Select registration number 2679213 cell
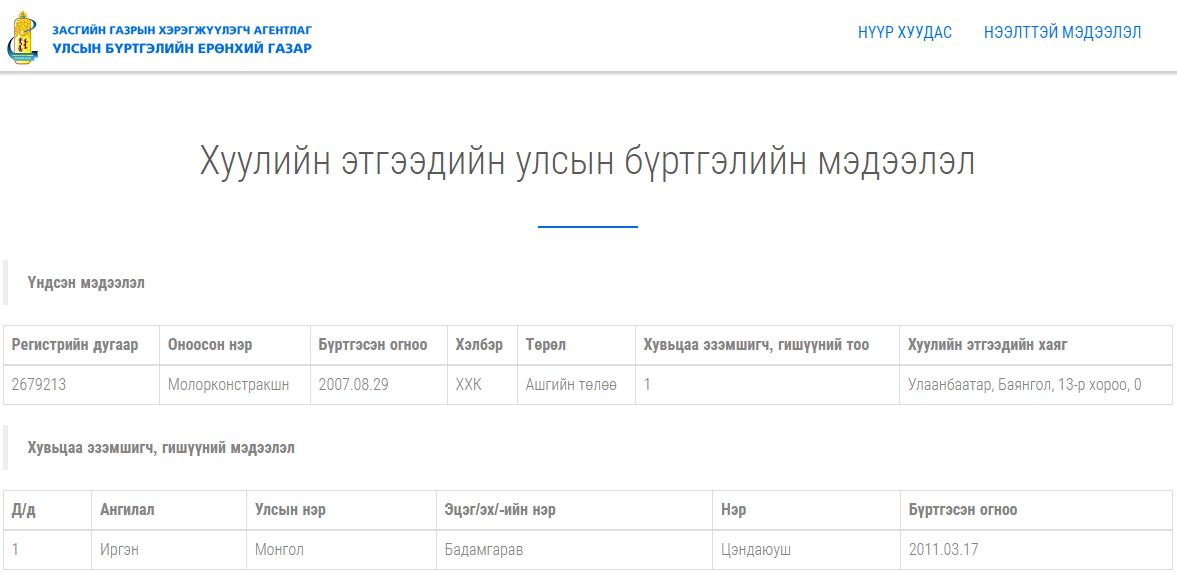 tap(39, 385)
